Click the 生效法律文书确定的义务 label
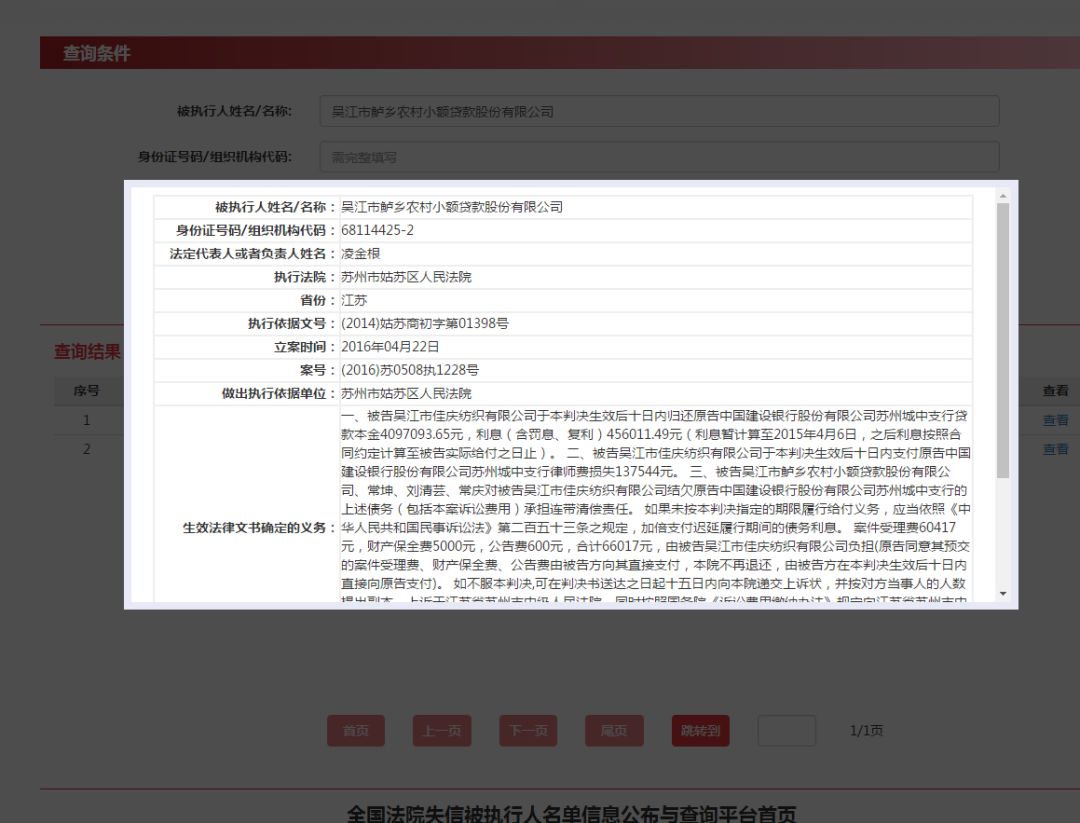The image size is (1080, 823). pyautogui.click(x=259, y=528)
